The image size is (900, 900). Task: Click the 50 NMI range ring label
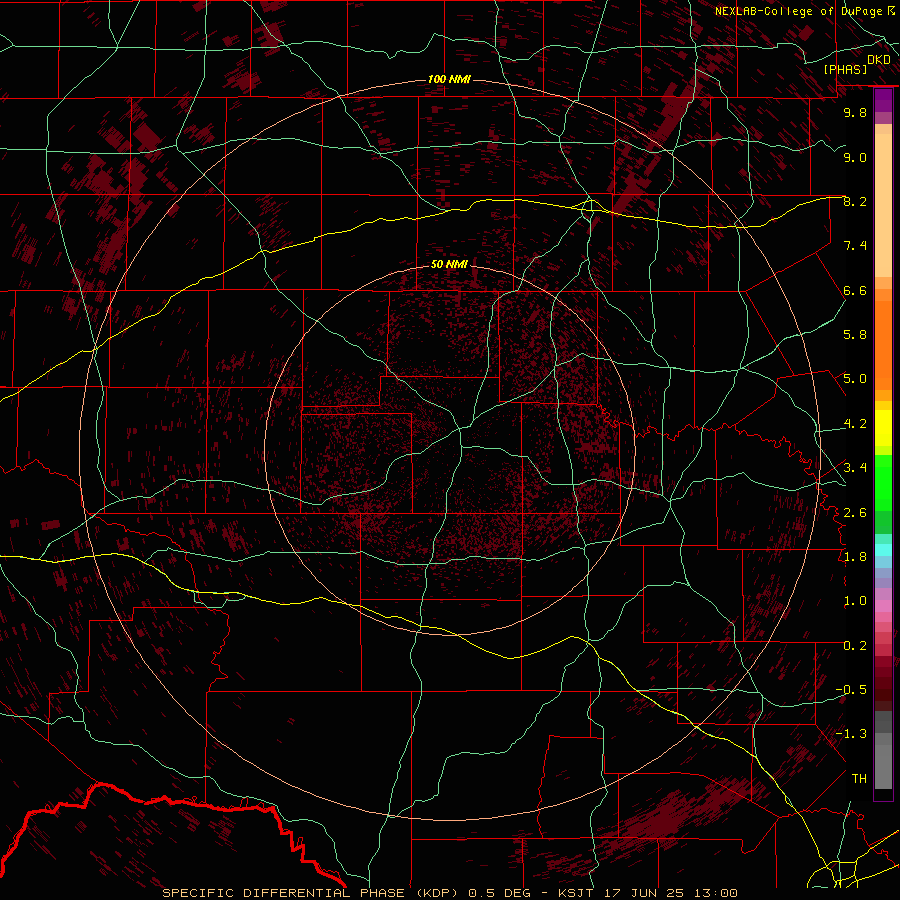[x=449, y=264]
